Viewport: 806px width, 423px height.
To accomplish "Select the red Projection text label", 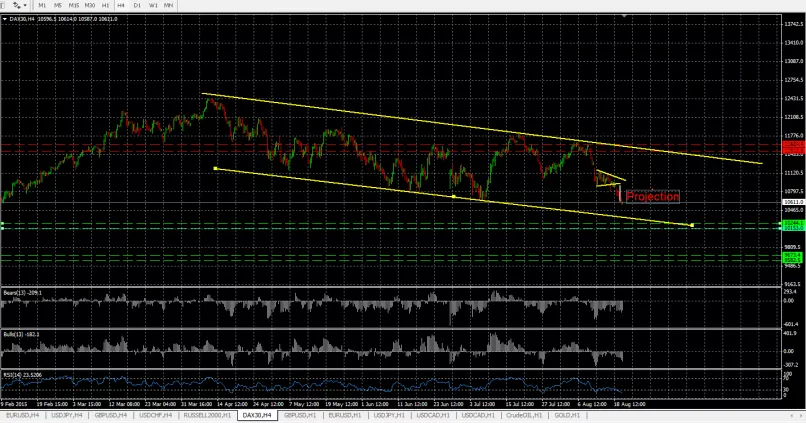I will (x=653, y=196).
